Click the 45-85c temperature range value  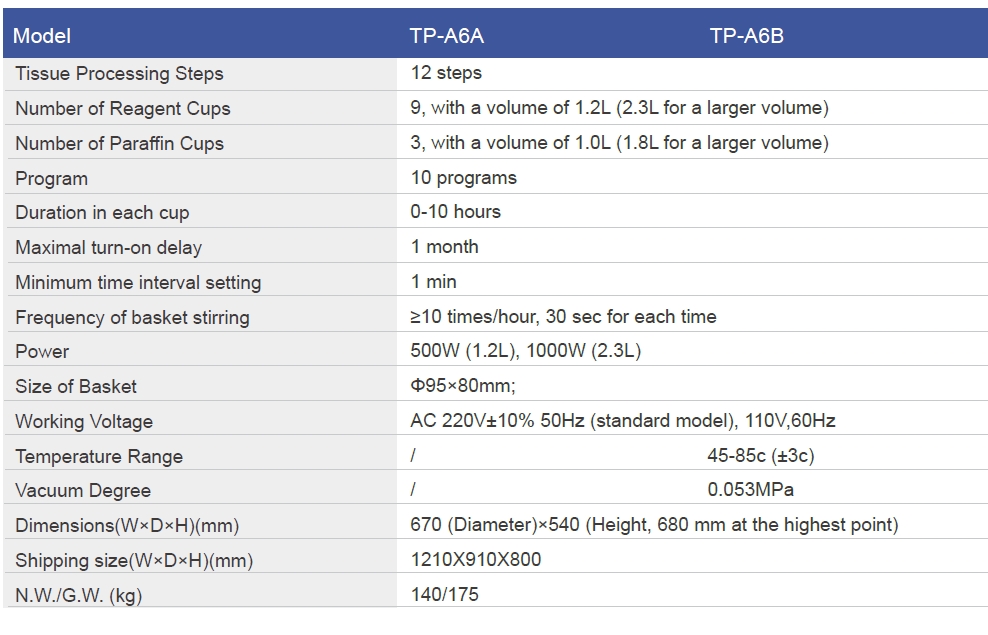click(x=761, y=455)
